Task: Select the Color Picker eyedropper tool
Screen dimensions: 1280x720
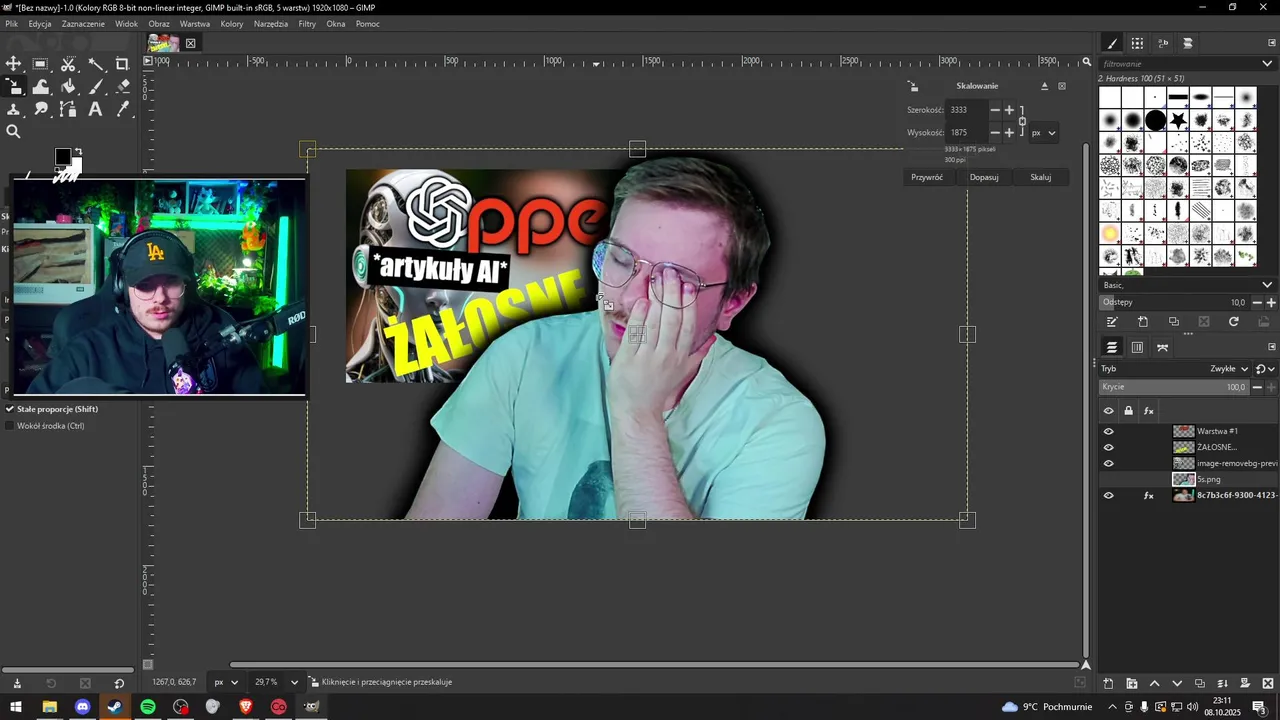Action: pos(123,109)
